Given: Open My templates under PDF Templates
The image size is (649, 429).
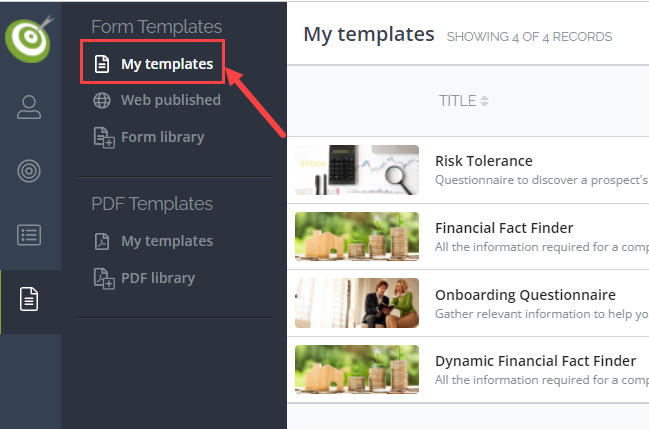Looking at the screenshot, I should tap(167, 241).
